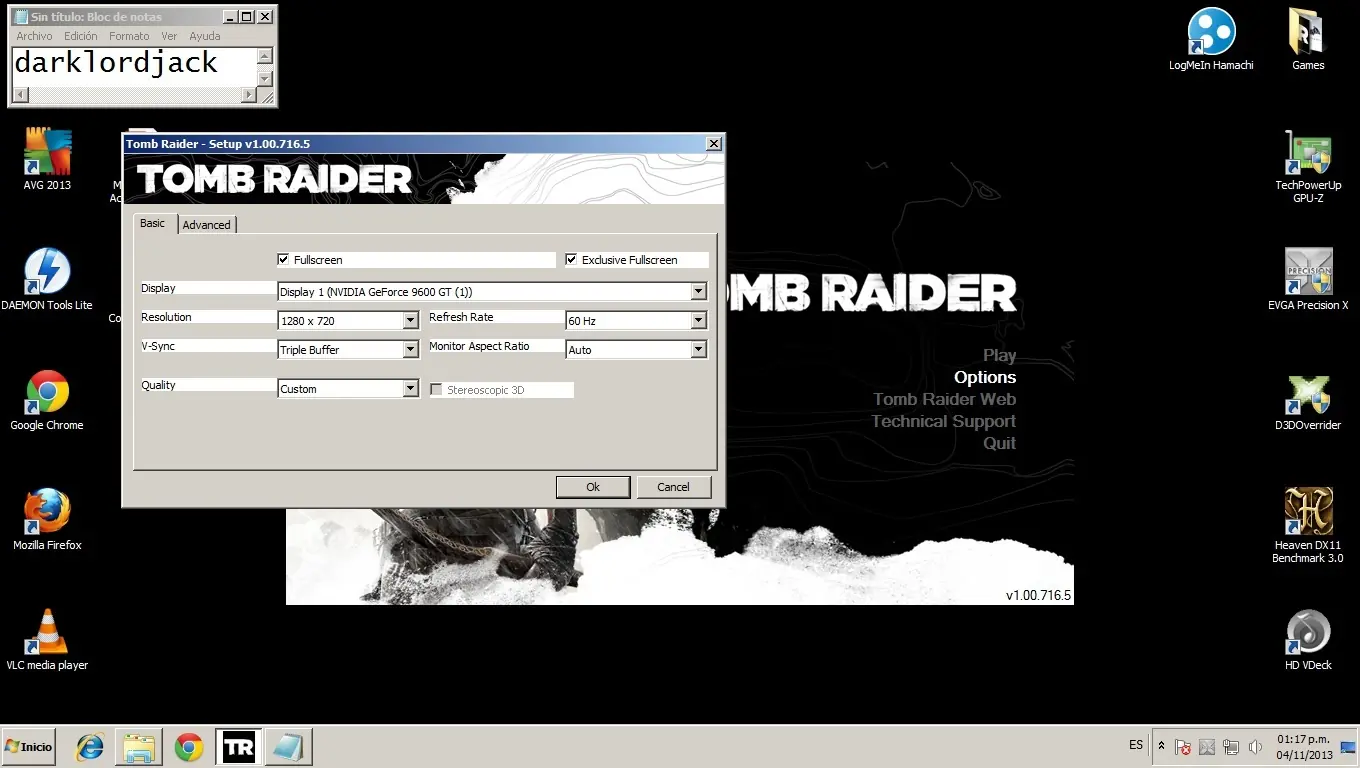The image size is (1360, 768).
Task: Expand the Quality dropdown set to Custom
Action: pos(410,389)
